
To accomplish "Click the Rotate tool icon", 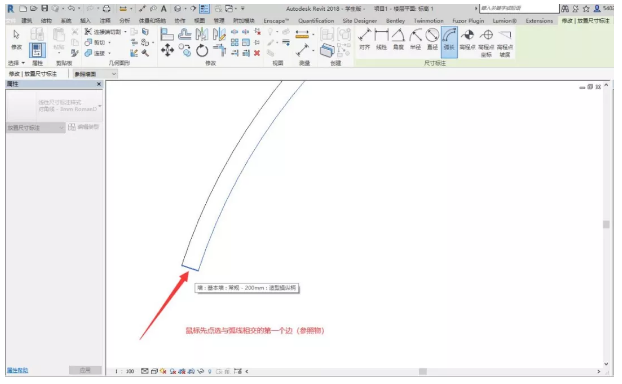I will 202,50.
